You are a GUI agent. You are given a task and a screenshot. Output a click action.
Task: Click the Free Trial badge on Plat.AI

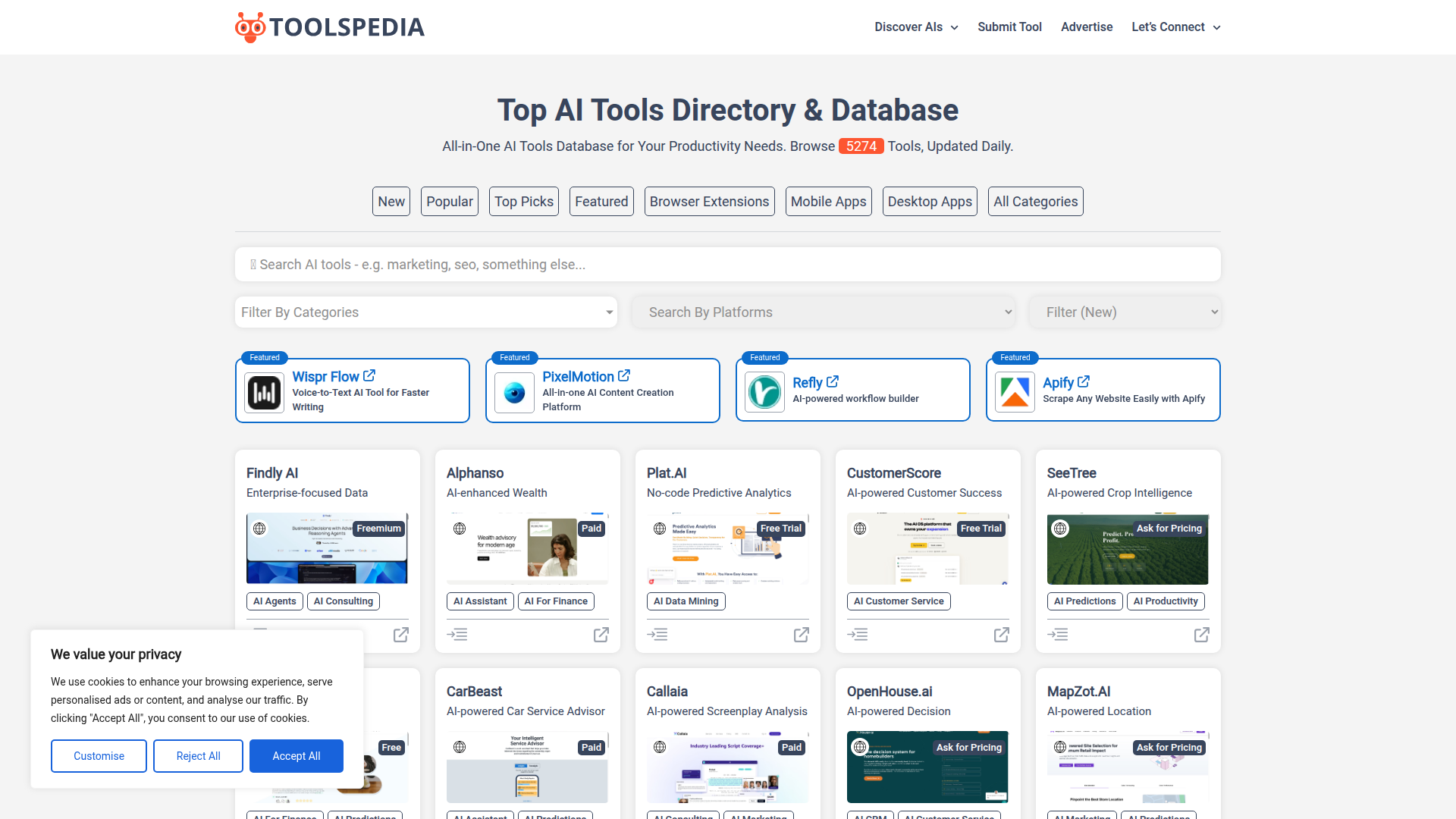click(780, 529)
